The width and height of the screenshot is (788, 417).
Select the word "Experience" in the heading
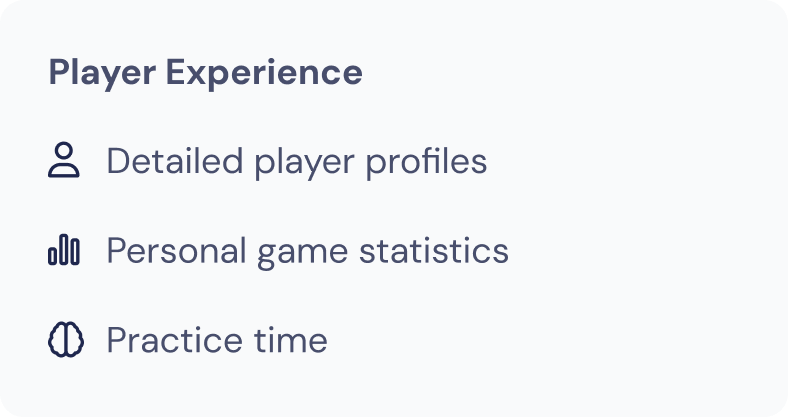pyautogui.click(x=264, y=73)
